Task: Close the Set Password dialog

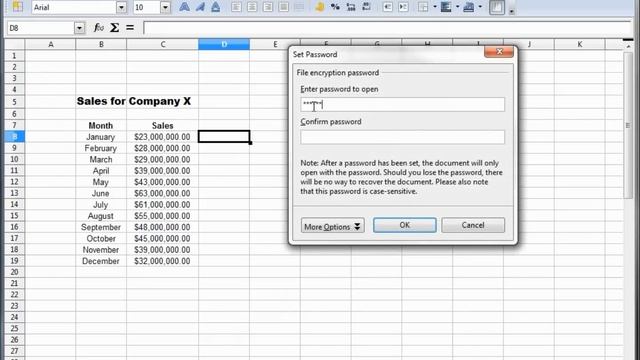Action: click(x=499, y=51)
